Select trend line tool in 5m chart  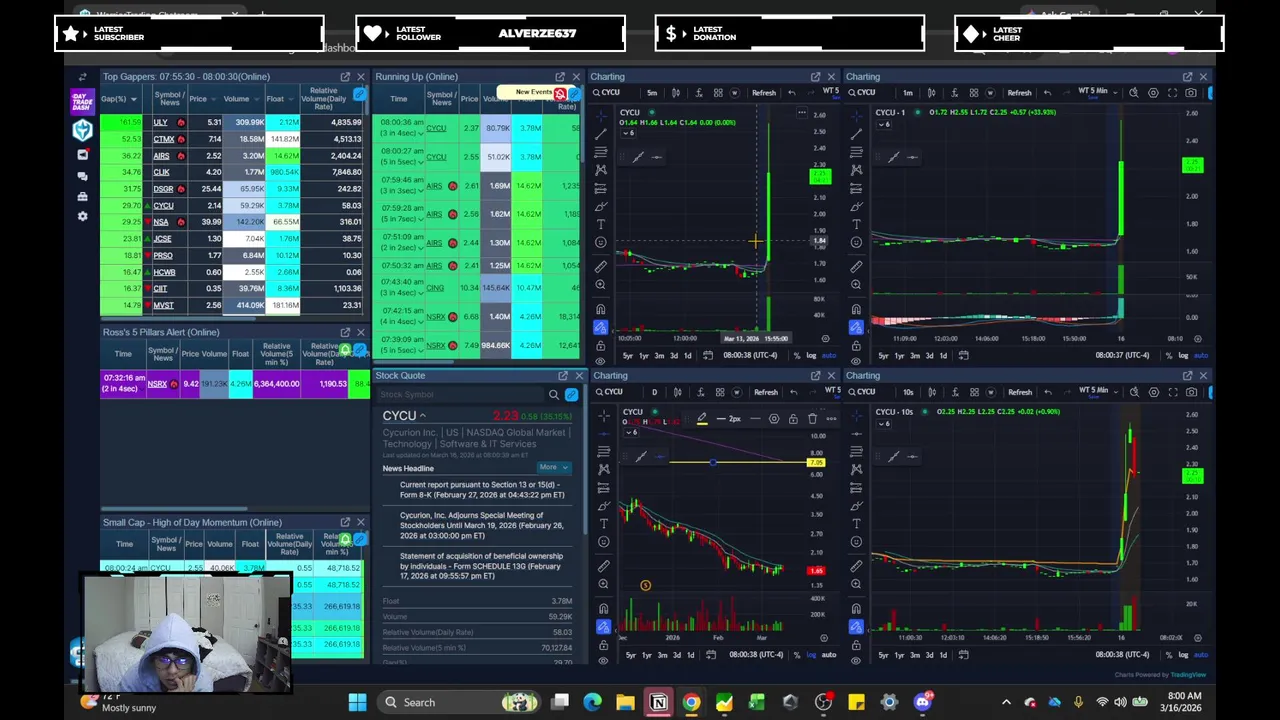point(600,134)
